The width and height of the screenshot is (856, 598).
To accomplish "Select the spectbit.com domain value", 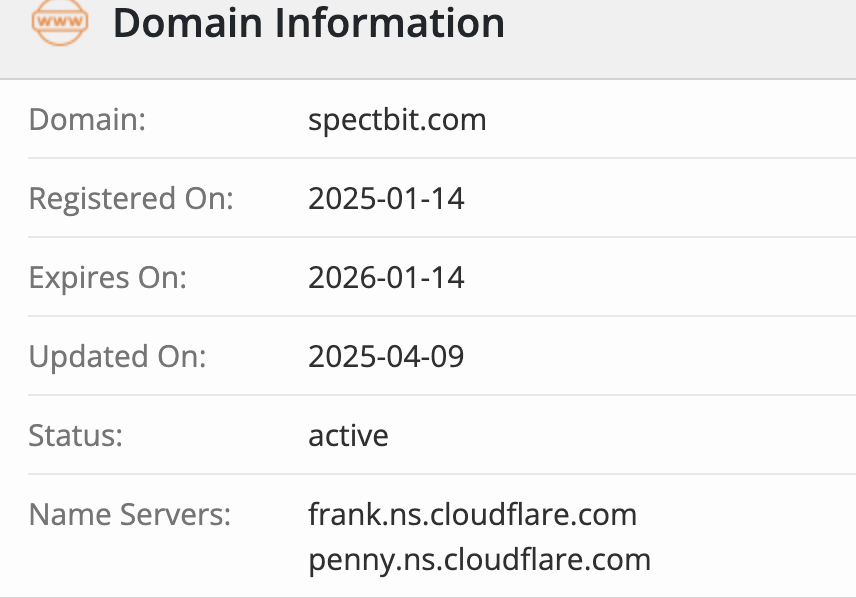I will click(x=397, y=120).
